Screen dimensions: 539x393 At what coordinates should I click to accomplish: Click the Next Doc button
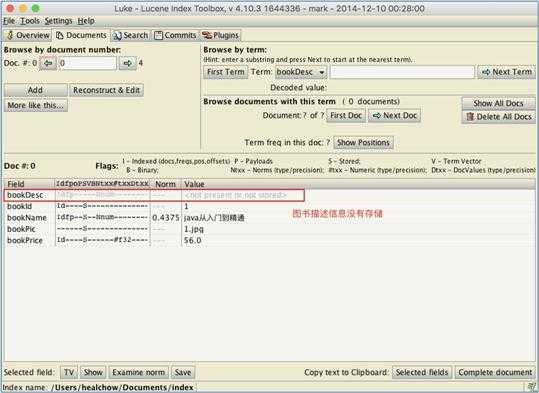pos(395,116)
